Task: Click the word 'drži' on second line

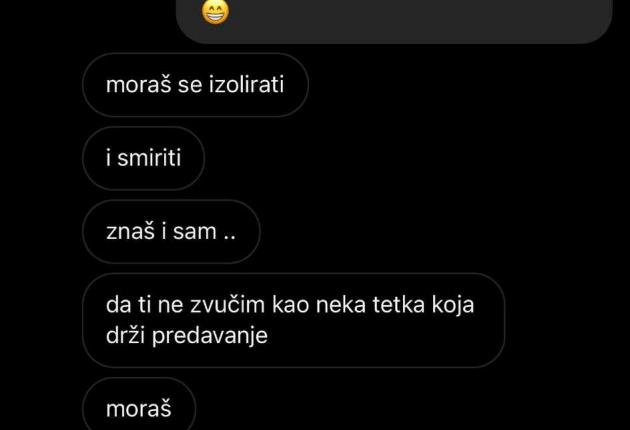Action: tap(125, 335)
